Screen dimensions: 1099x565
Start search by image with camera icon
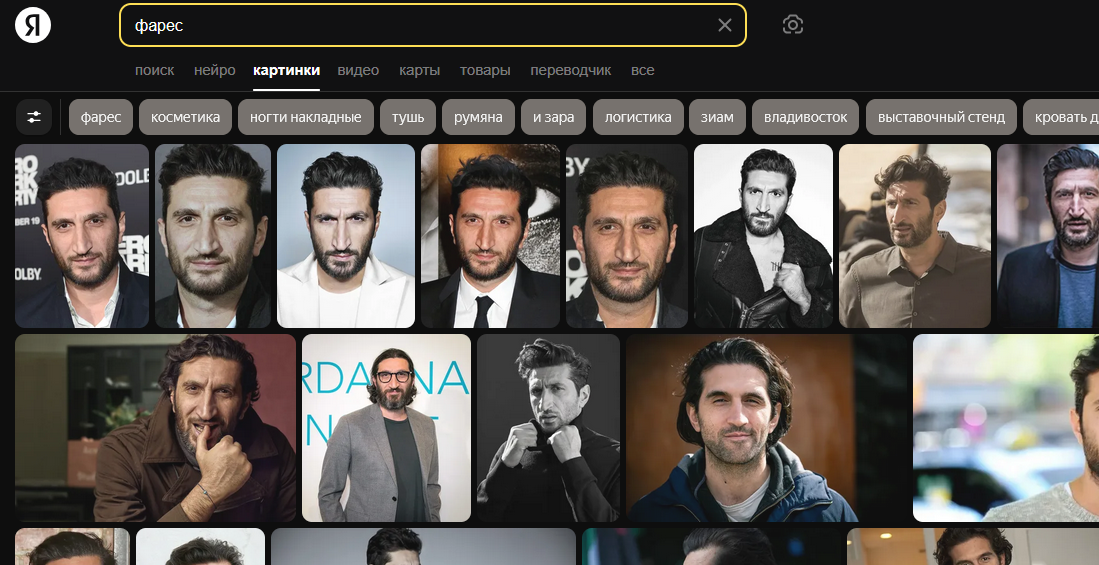[x=792, y=25]
